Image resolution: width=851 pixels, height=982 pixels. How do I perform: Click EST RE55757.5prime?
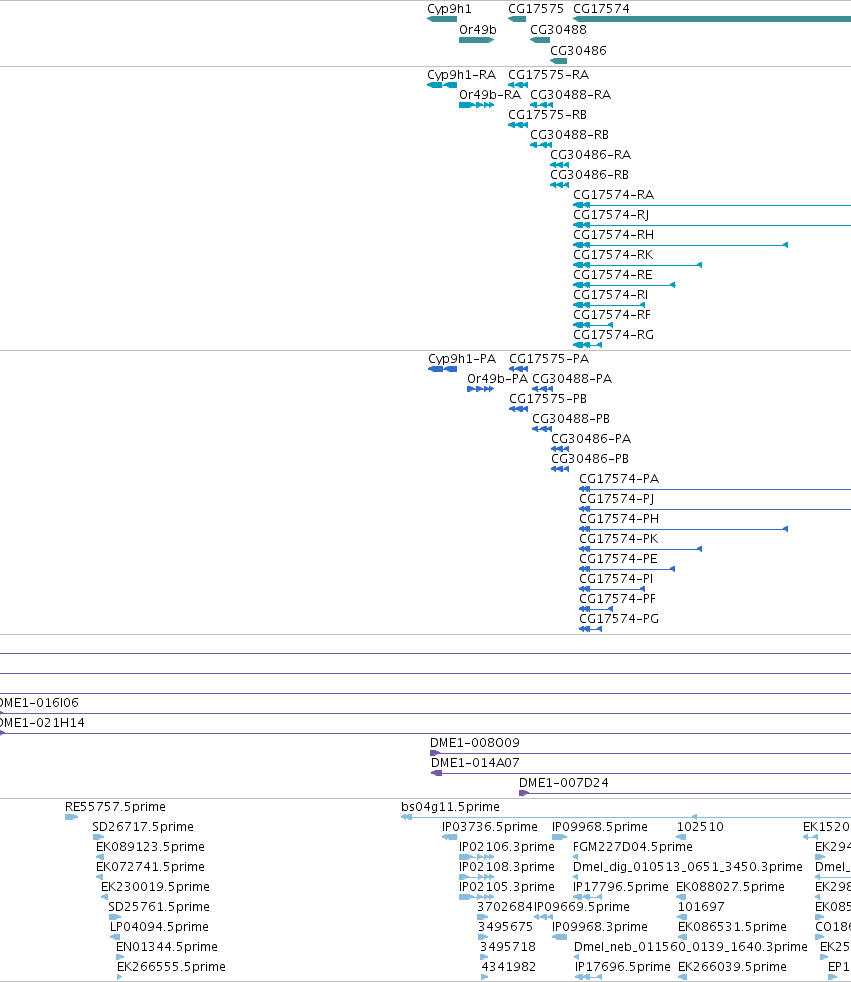[115, 807]
